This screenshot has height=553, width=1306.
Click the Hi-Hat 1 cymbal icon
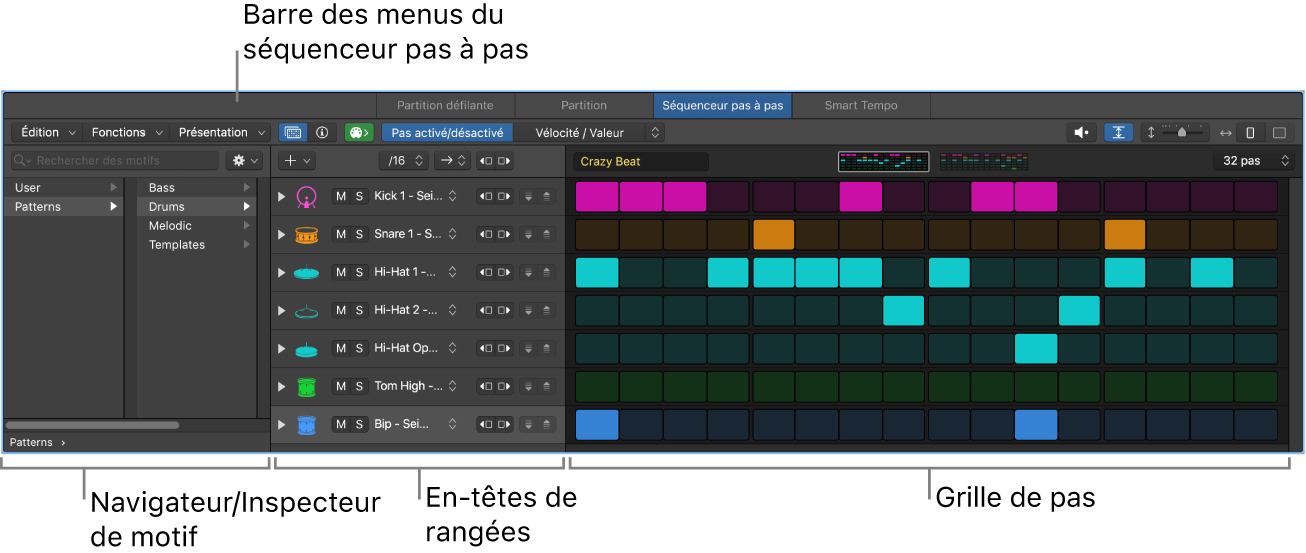pyautogui.click(x=306, y=272)
